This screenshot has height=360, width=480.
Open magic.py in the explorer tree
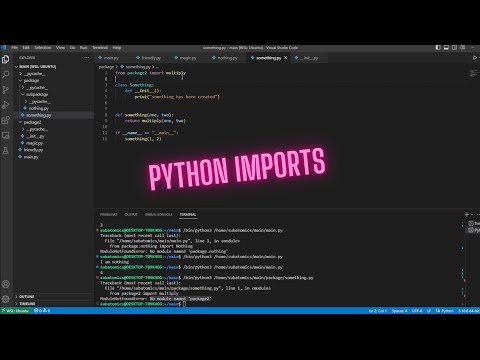point(54,143)
